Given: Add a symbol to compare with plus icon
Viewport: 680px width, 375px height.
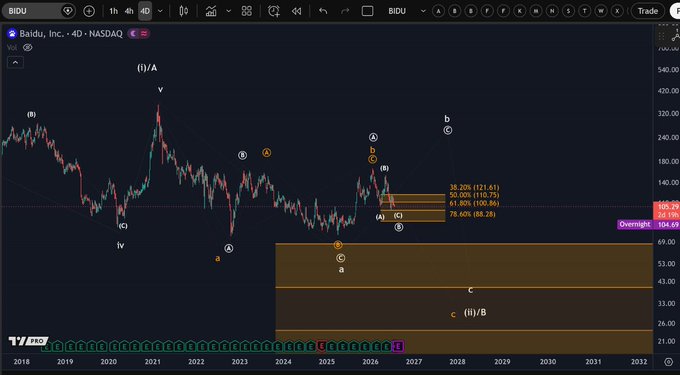Looking at the screenshot, I should click(89, 11).
